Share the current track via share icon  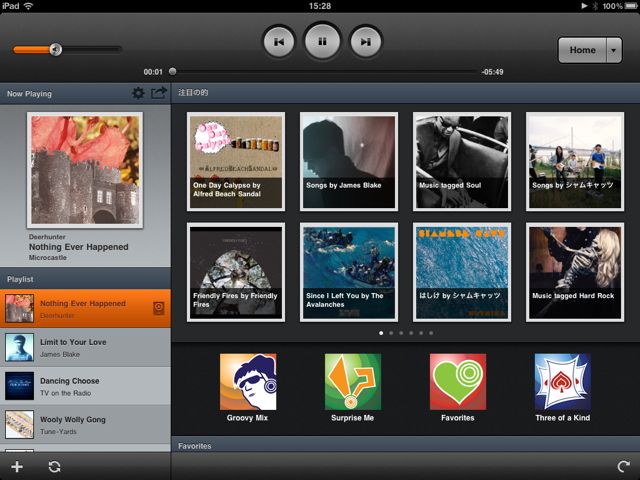pyautogui.click(x=159, y=93)
